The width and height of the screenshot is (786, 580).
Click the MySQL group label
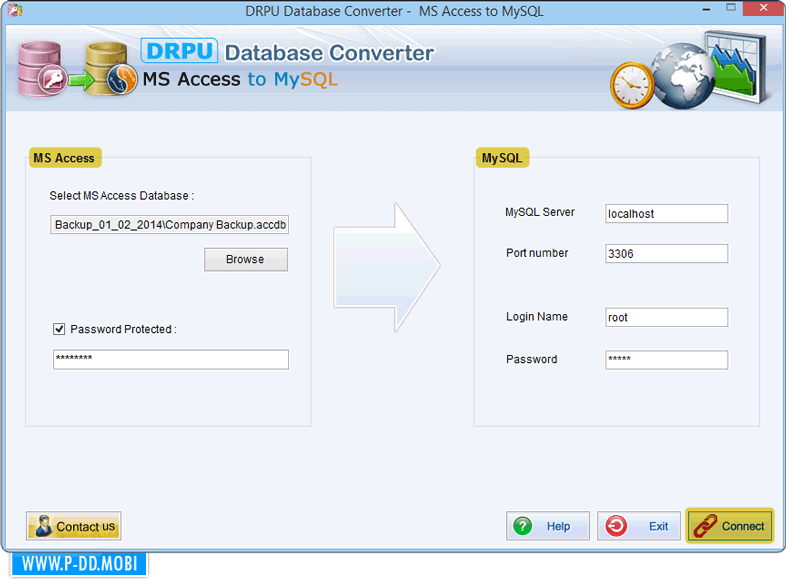[502, 158]
